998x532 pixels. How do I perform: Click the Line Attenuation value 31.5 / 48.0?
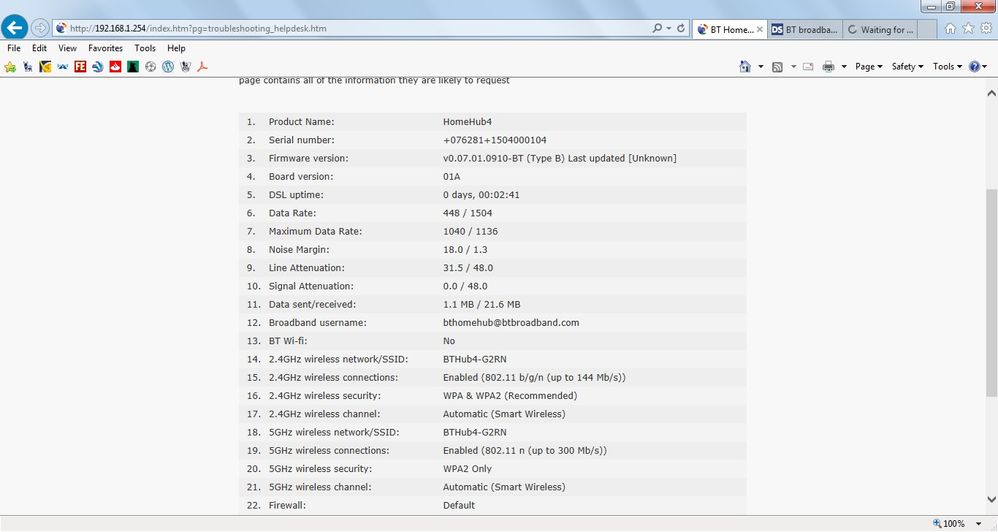(468, 268)
